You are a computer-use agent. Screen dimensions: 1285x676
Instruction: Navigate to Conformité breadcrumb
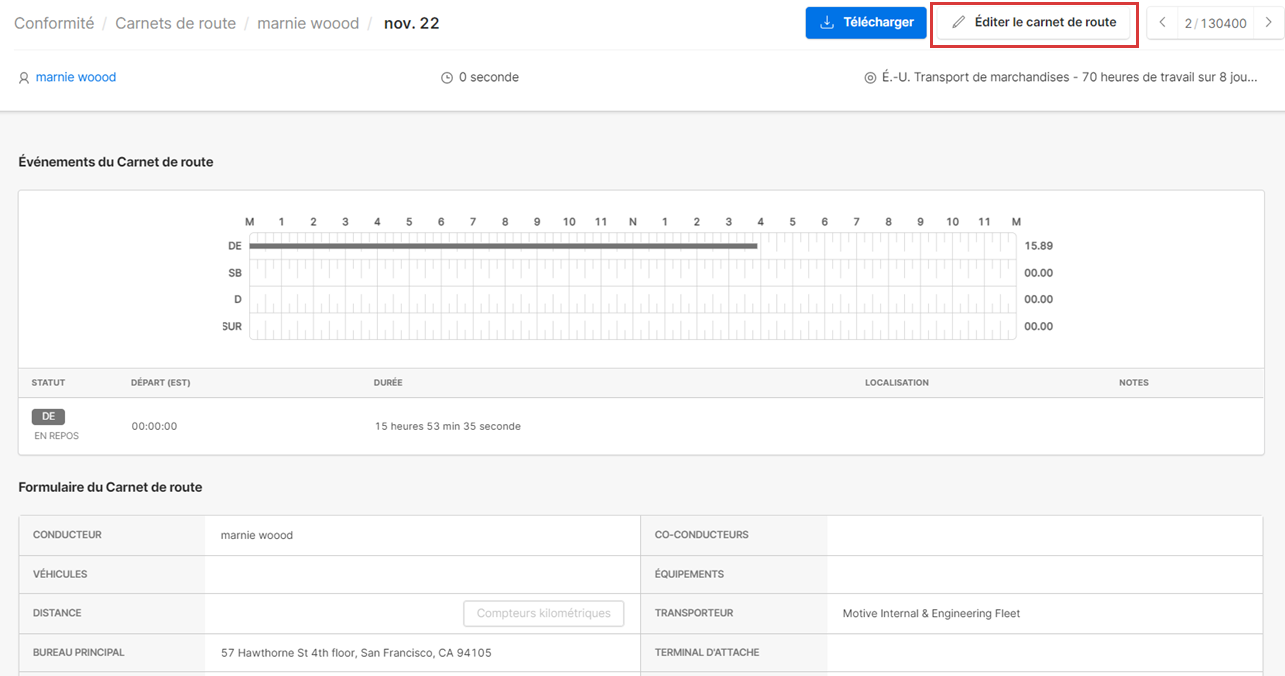coord(54,23)
